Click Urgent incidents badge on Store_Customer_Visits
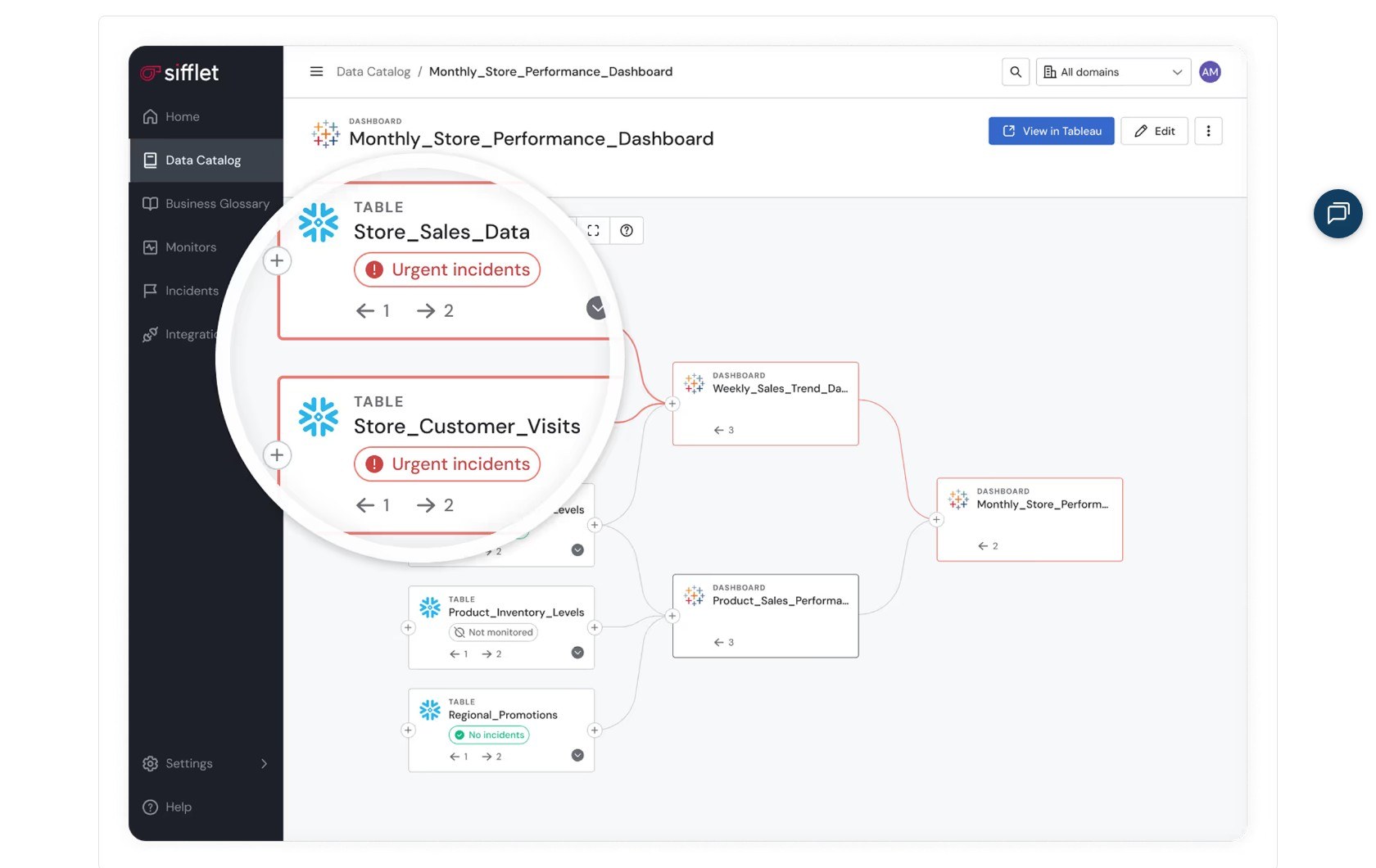Viewport: 1376px width, 868px height. (x=447, y=464)
